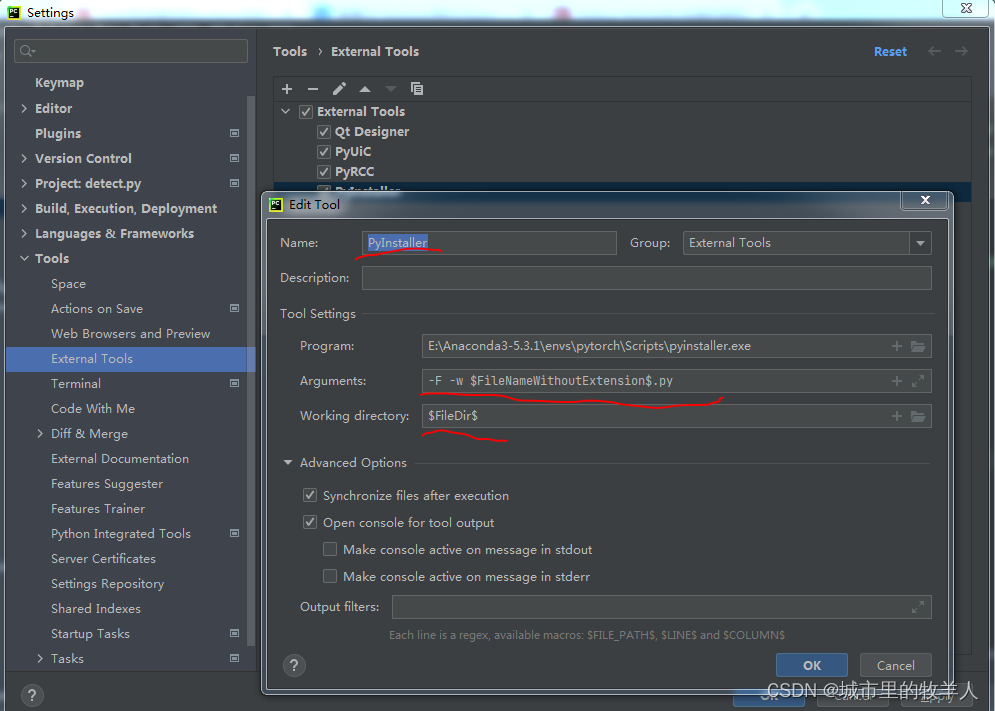The width and height of the screenshot is (995, 711).
Task: Click the Reset link
Action: coord(890,52)
